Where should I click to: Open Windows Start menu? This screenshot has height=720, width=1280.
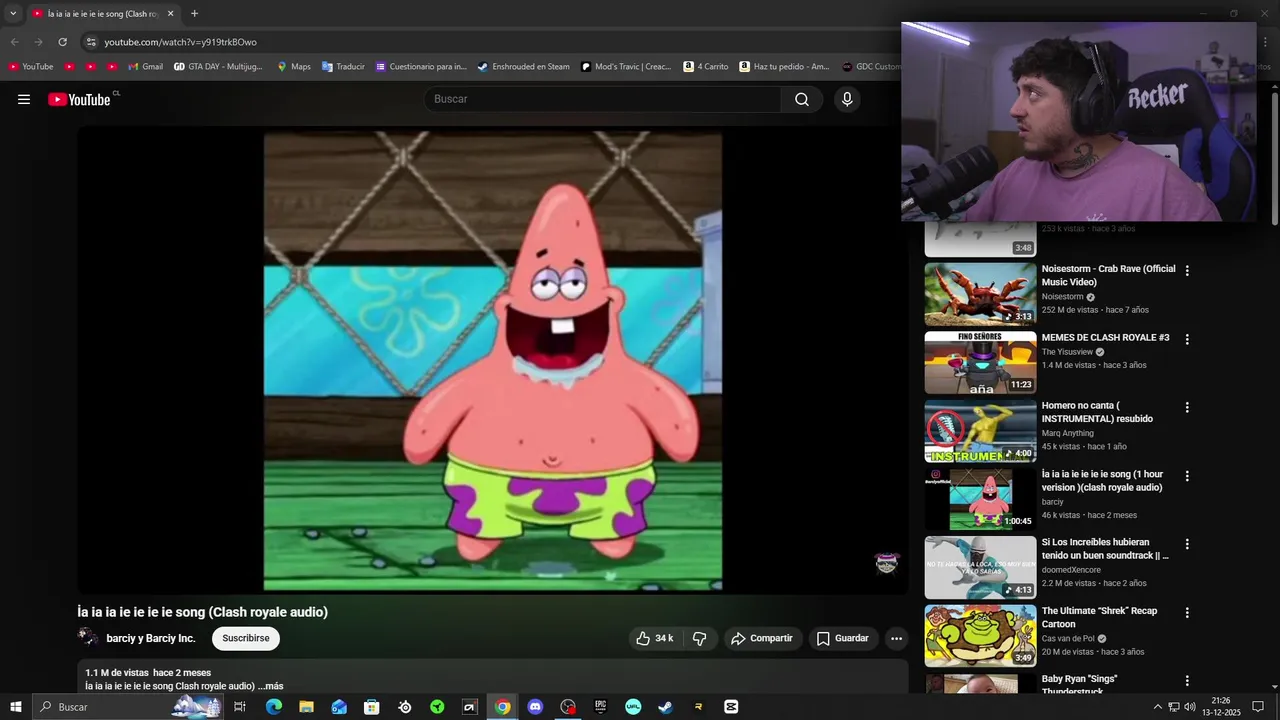[15, 707]
